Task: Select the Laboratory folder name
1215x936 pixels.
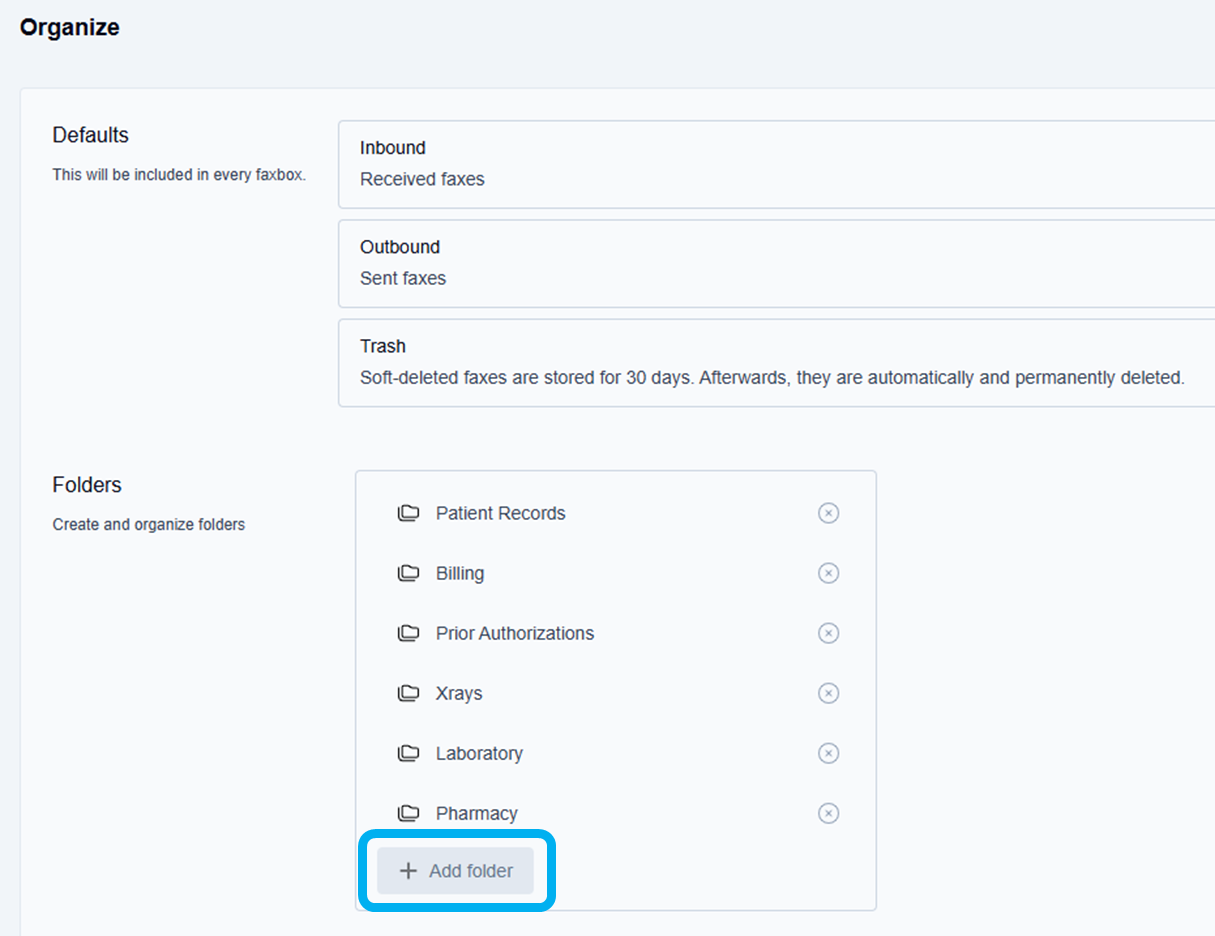Action: tap(479, 753)
